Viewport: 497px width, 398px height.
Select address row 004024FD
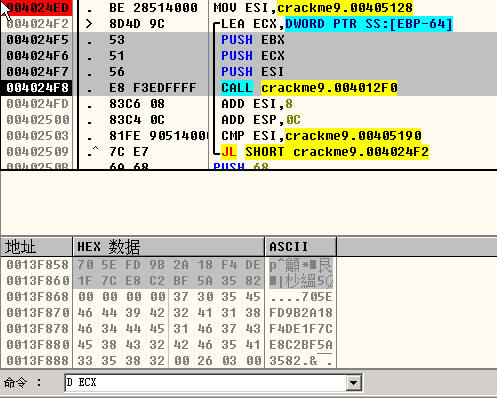(x=37, y=104)
